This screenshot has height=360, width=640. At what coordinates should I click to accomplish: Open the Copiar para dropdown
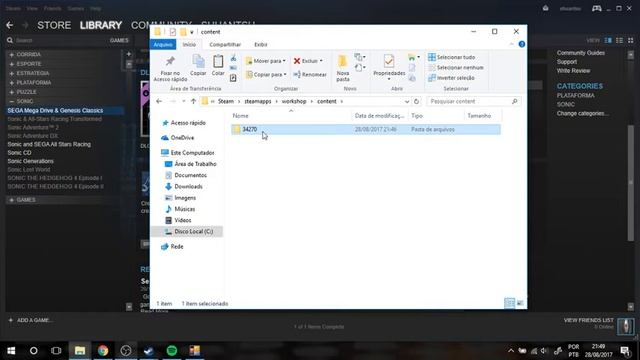(x=266, y=75)
